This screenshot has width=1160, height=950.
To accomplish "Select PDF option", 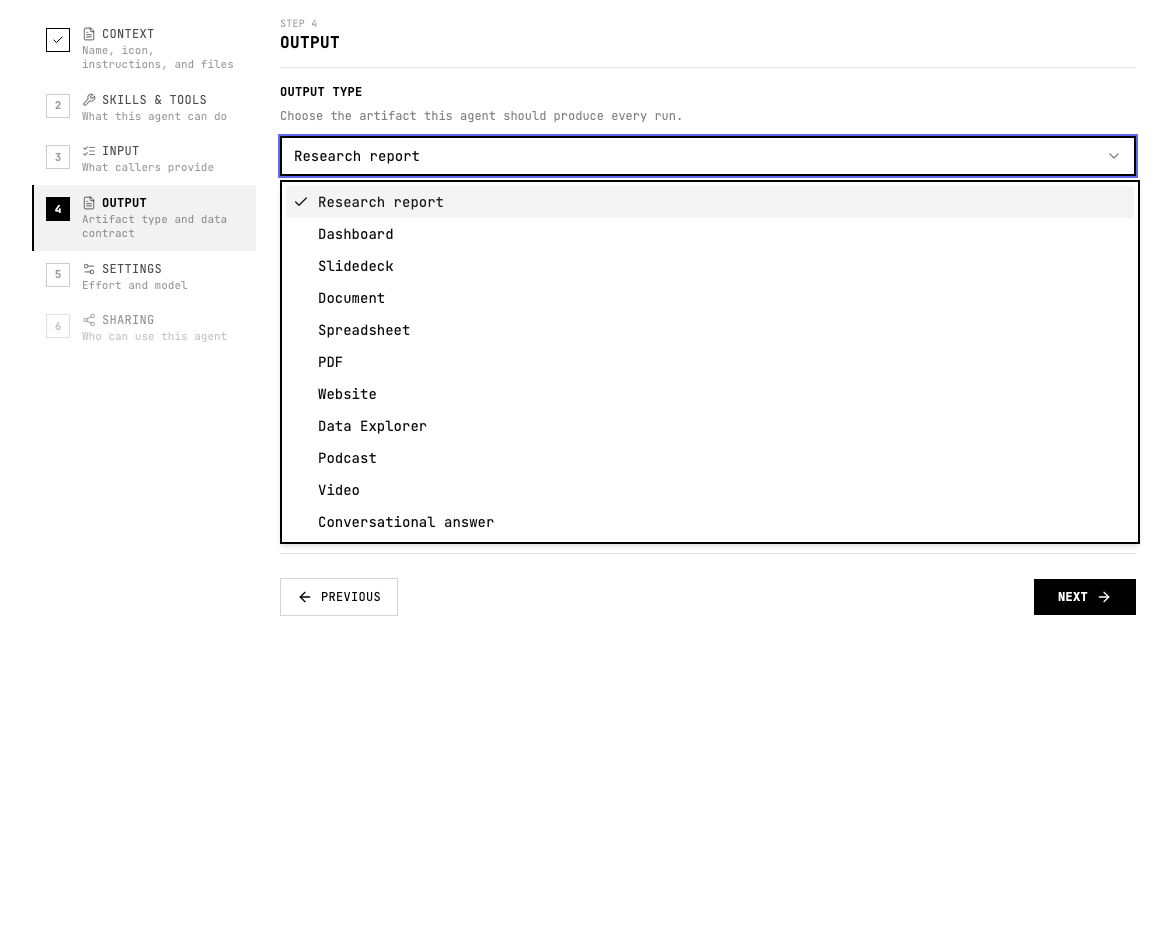I will (709, 363).
